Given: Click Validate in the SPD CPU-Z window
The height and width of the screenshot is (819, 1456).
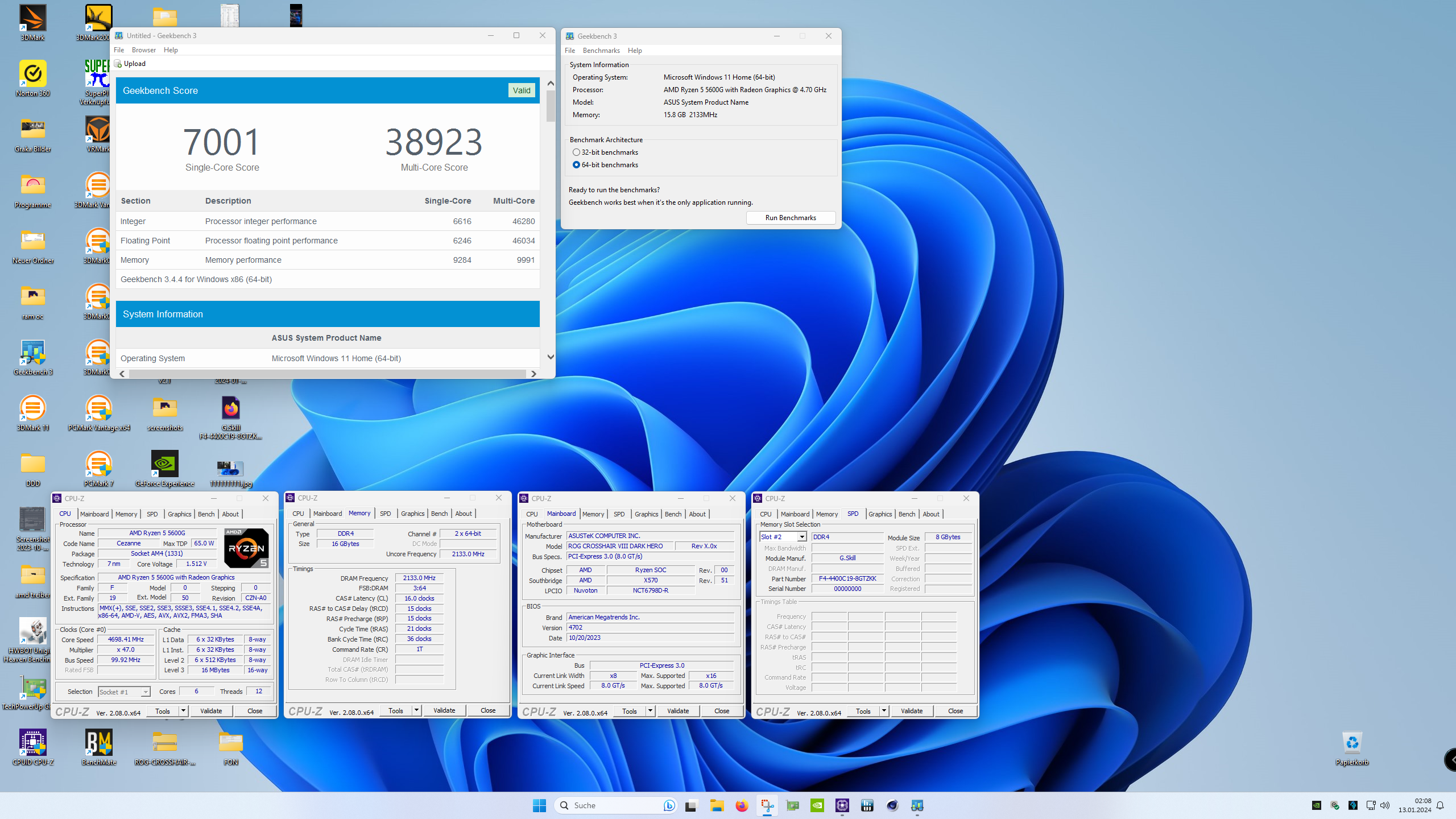Looking at the screenshot, I should coord(912,711).
